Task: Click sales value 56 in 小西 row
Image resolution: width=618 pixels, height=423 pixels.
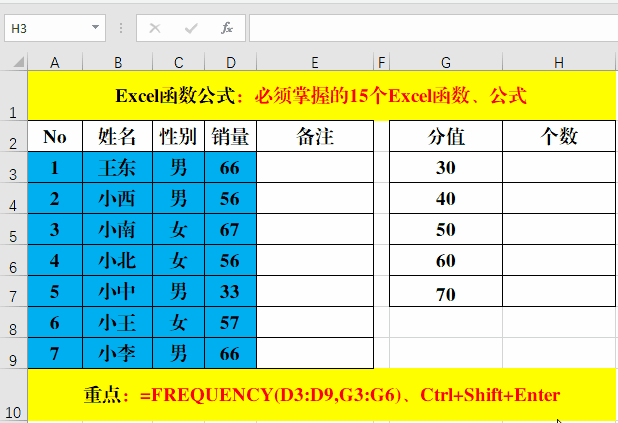Action: coord(231,198)
